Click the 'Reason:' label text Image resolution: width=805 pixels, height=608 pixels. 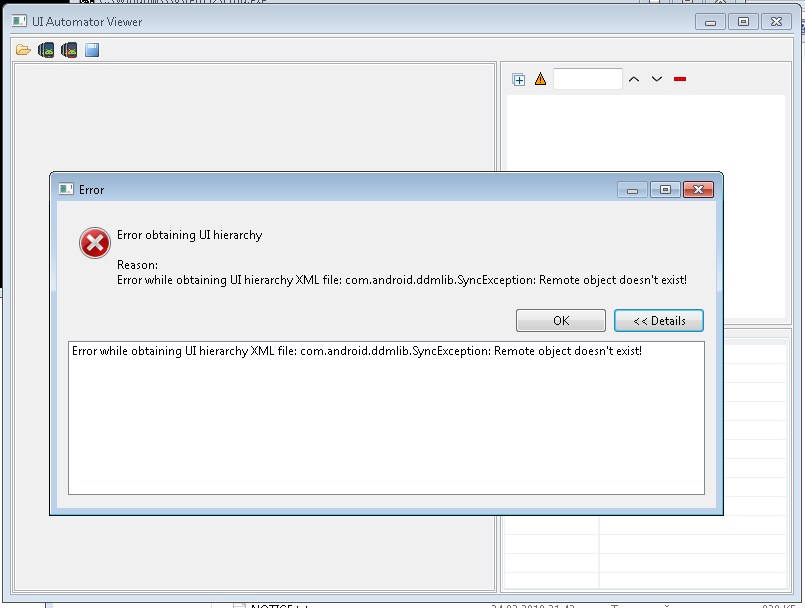[138, 265]
